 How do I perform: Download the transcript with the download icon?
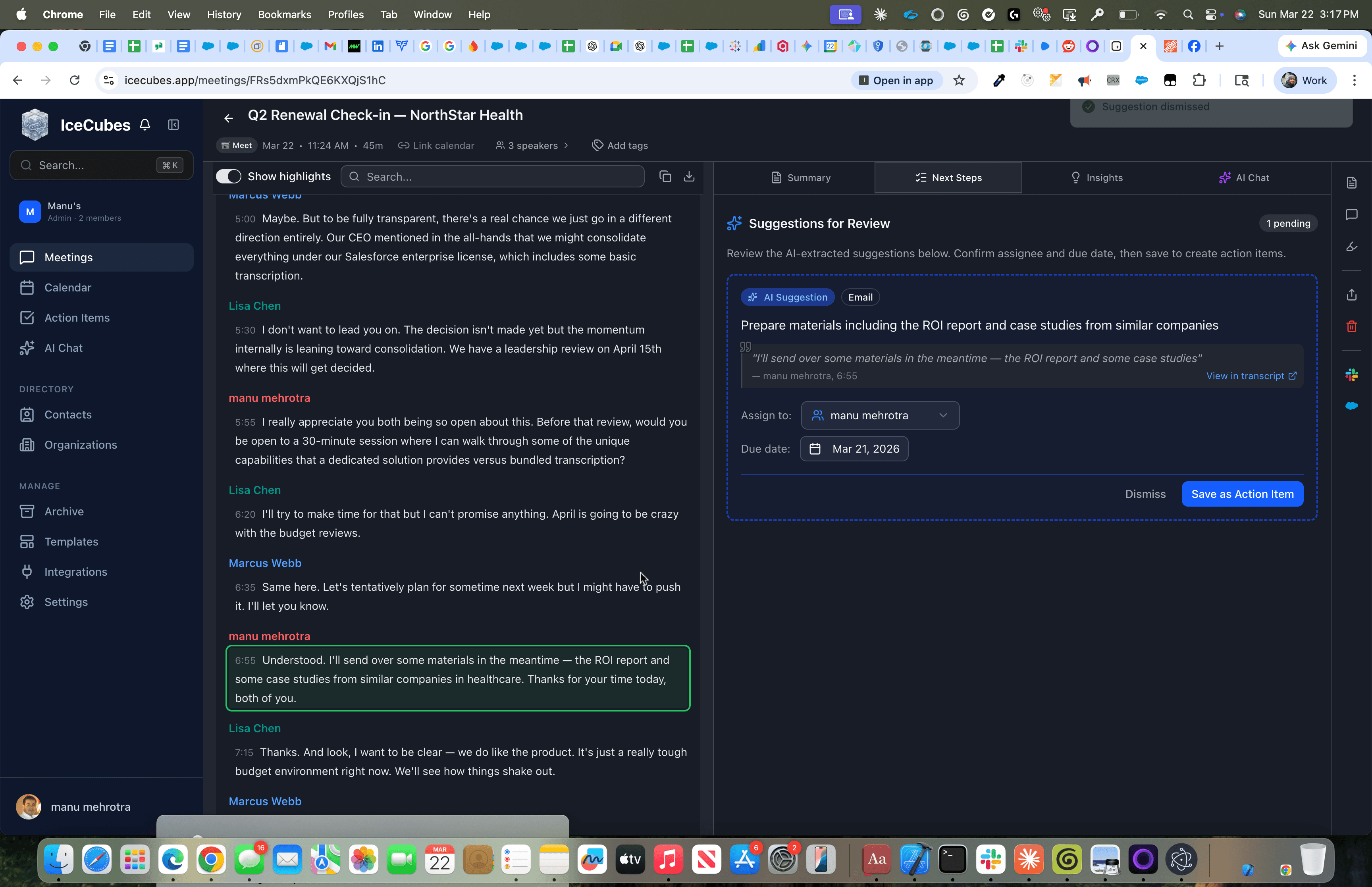[689, 176]
